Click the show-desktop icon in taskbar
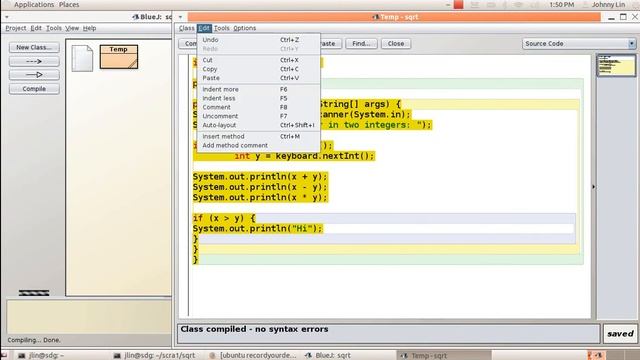The image size is (640, 360). (4, 356)
